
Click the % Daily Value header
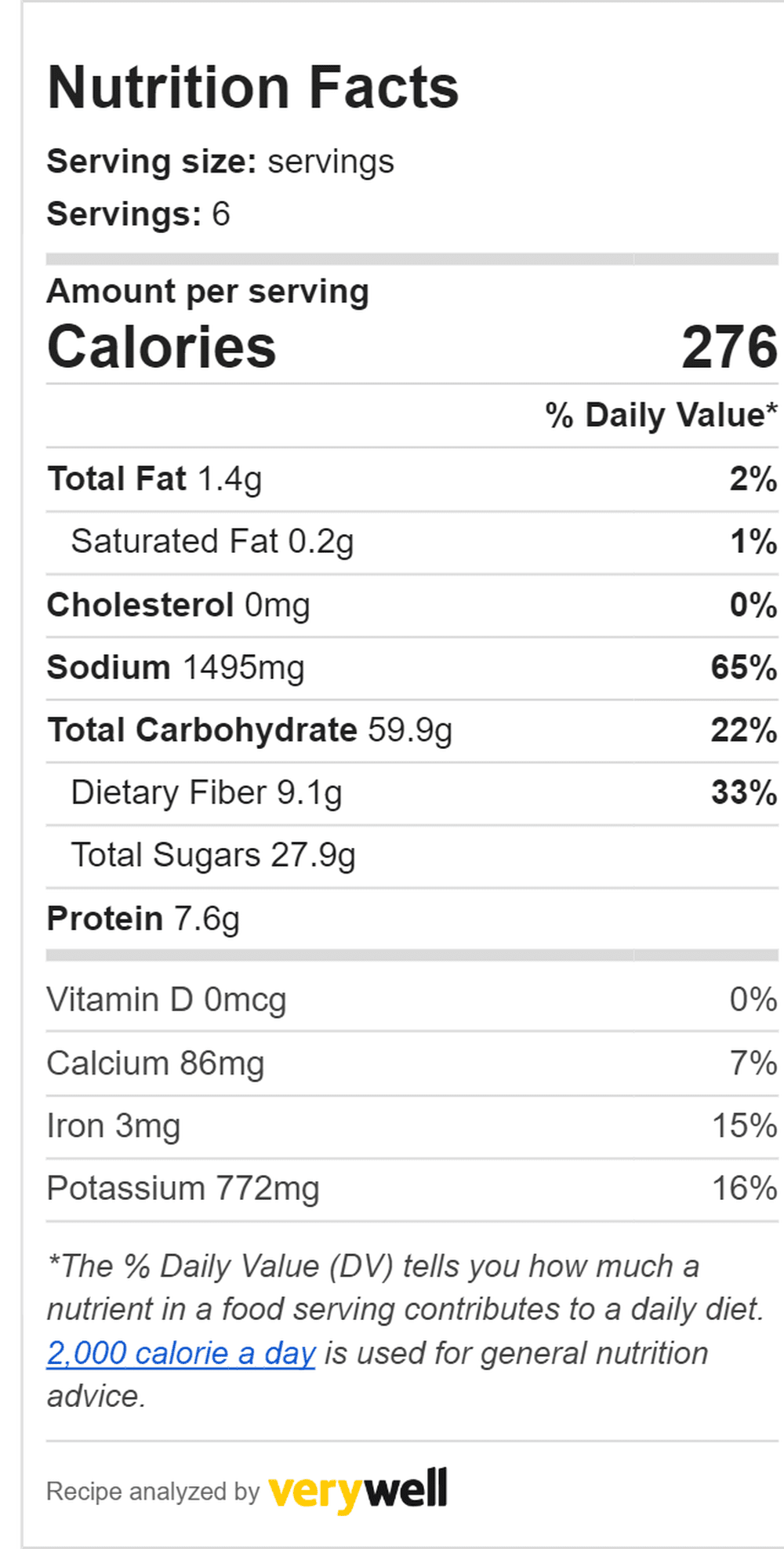coord(662,416)
